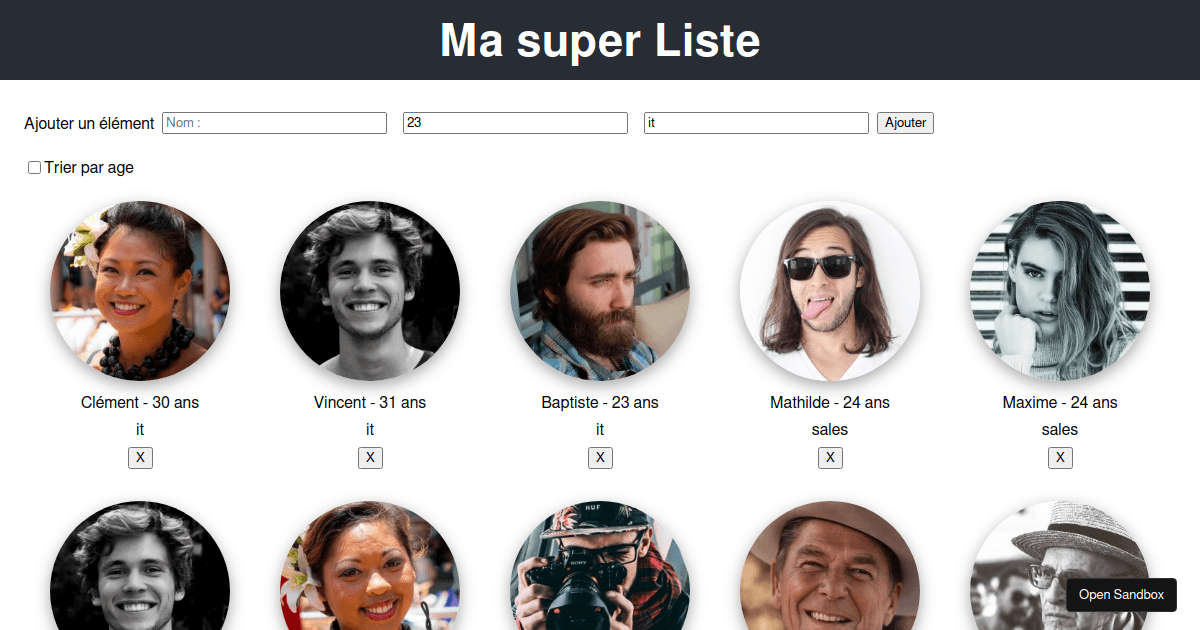This screenshot has height=630, width=1200.
Task: Click Vincent's profile photo
Action: [x=370, y=290]
